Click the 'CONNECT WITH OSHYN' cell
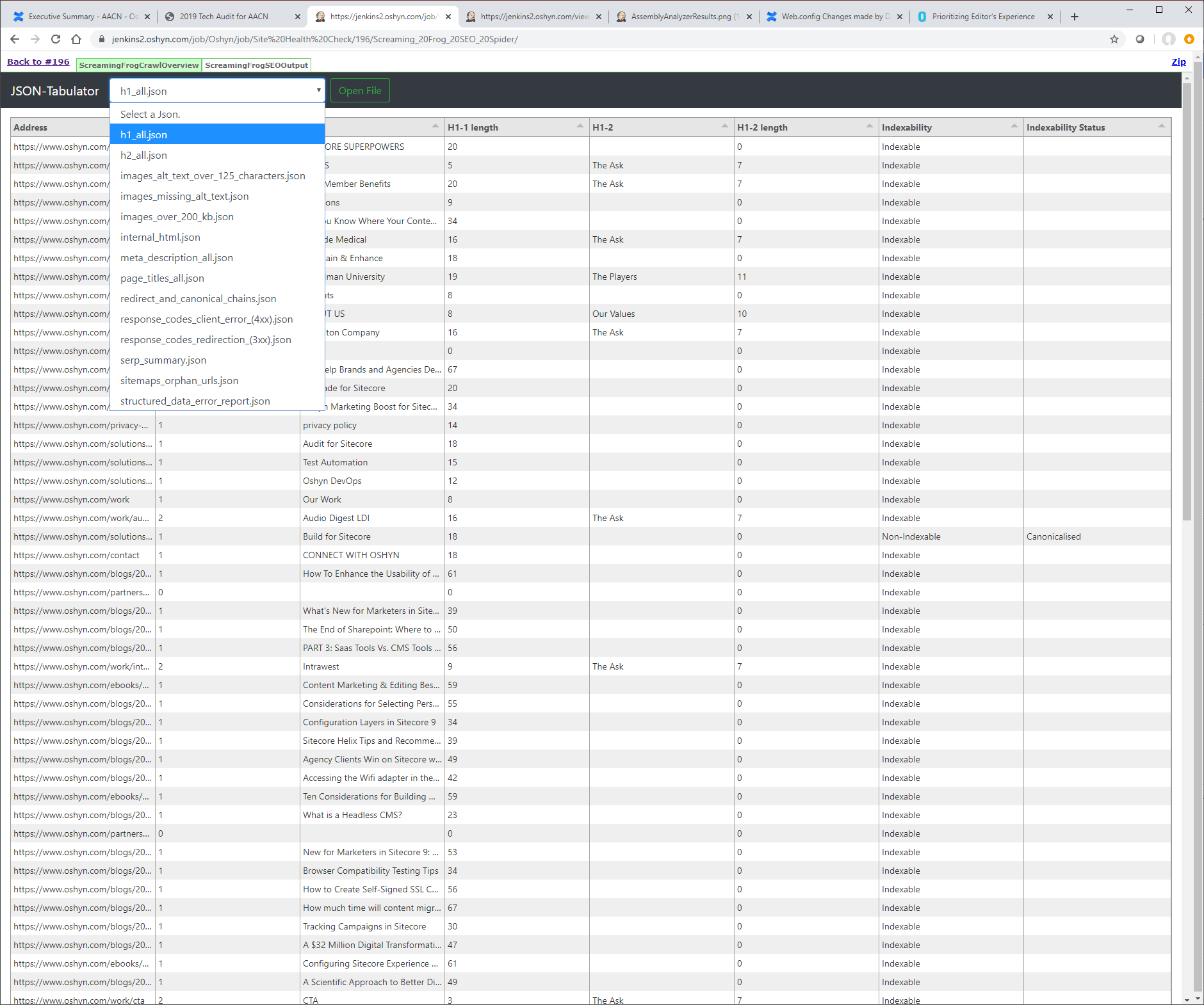 pyautogui.click(x=372, y=555)
